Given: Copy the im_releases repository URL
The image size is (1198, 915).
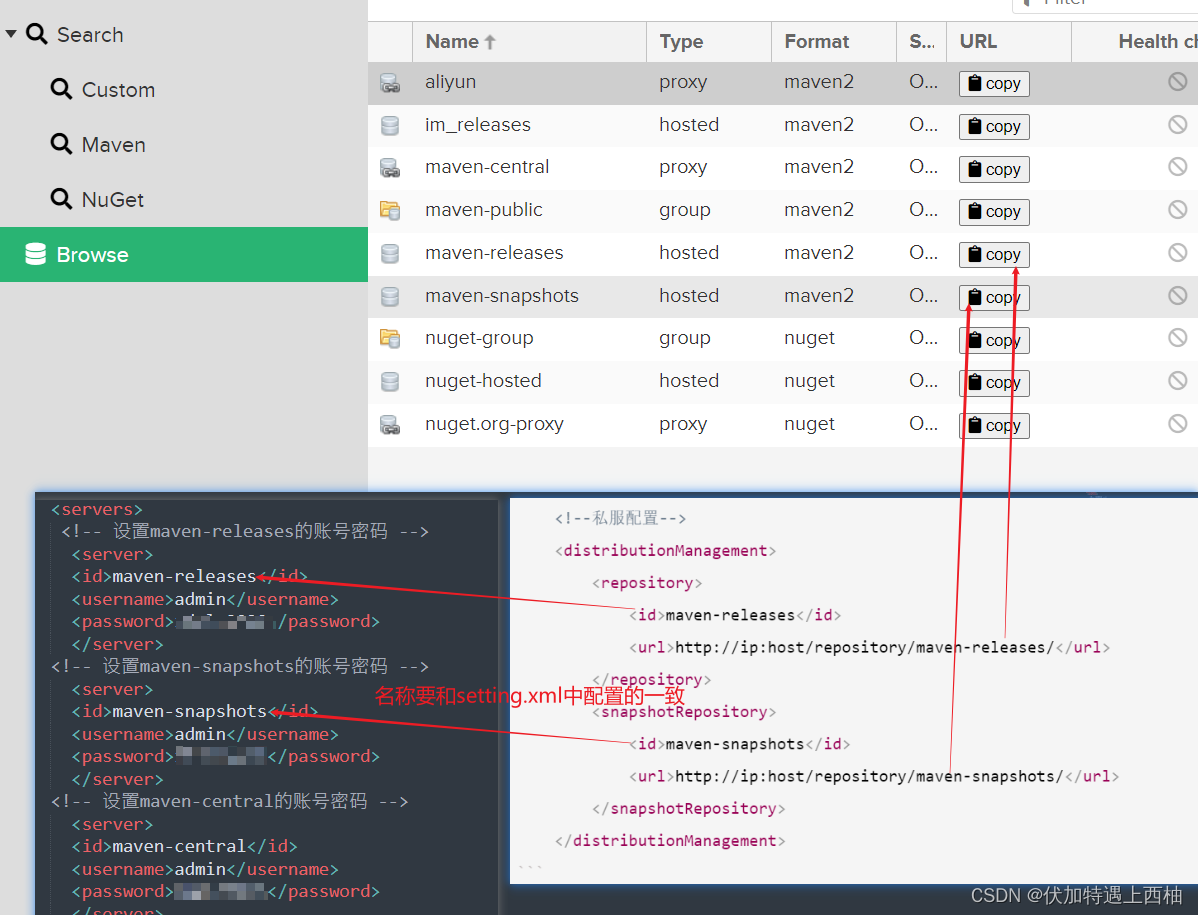Looking at the screenshot, I should 994,126.
